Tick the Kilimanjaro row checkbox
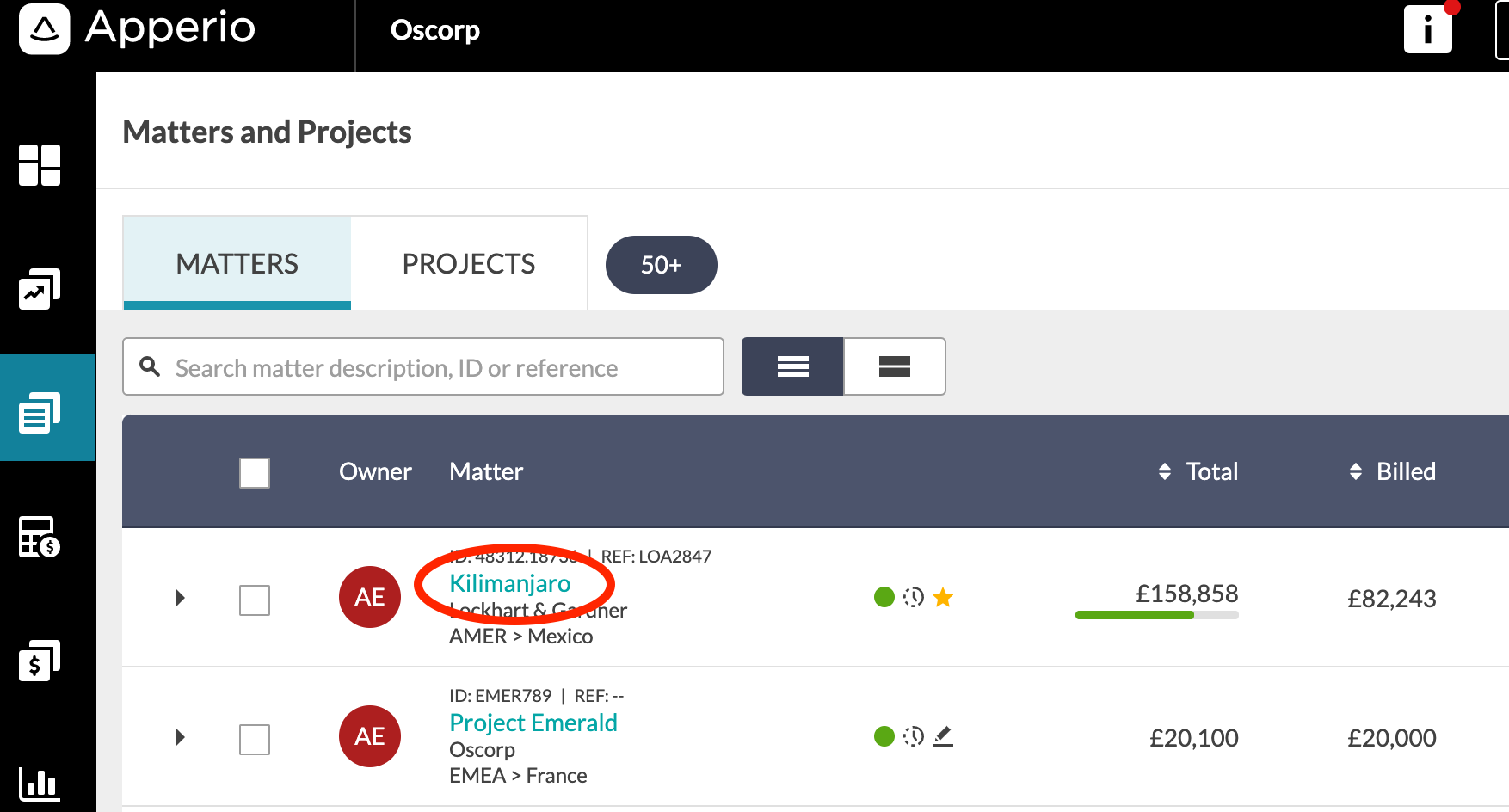 pyautogui.click(x=255, y=600)
